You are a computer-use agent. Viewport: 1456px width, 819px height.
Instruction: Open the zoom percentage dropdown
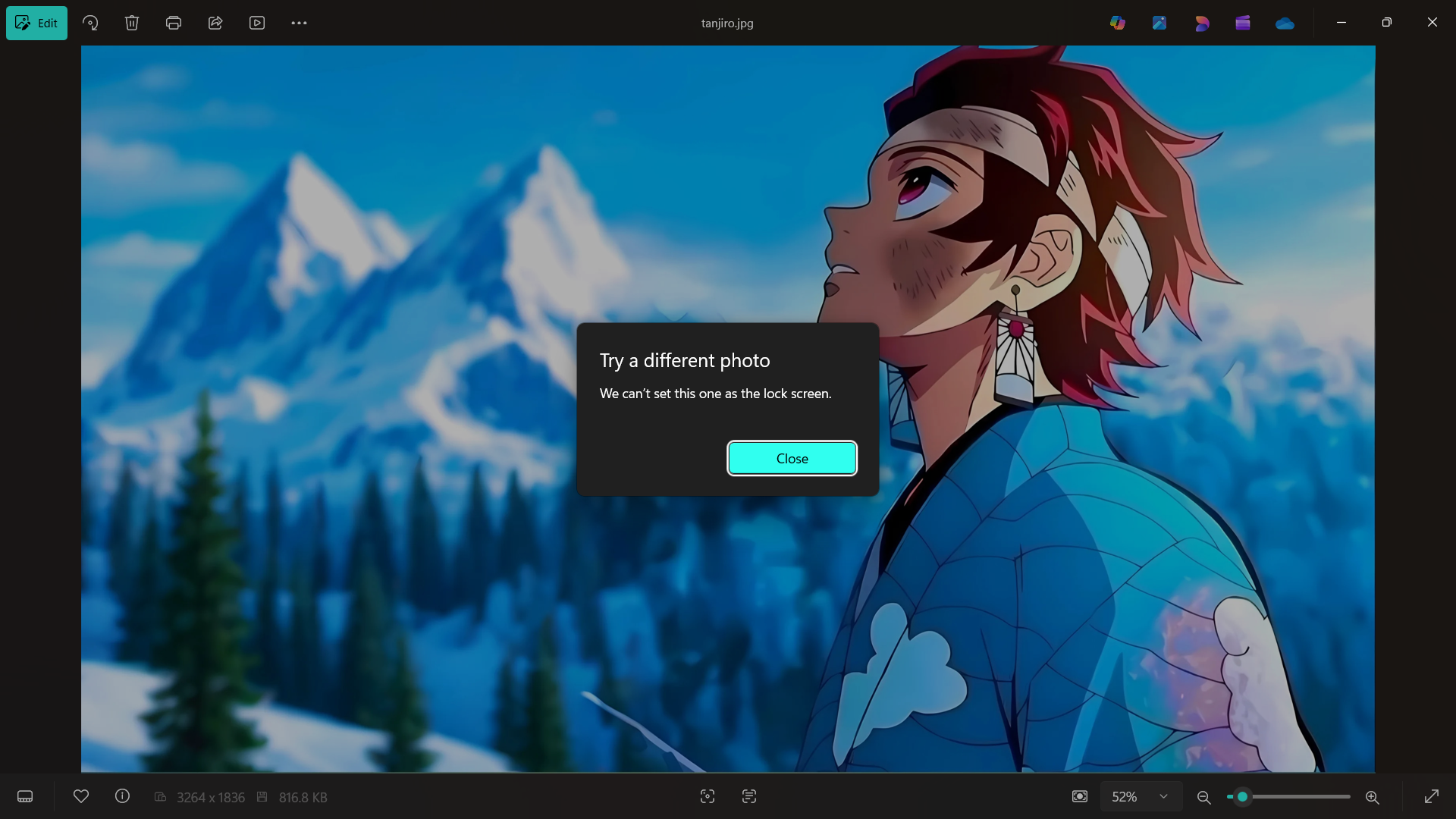1163,796
